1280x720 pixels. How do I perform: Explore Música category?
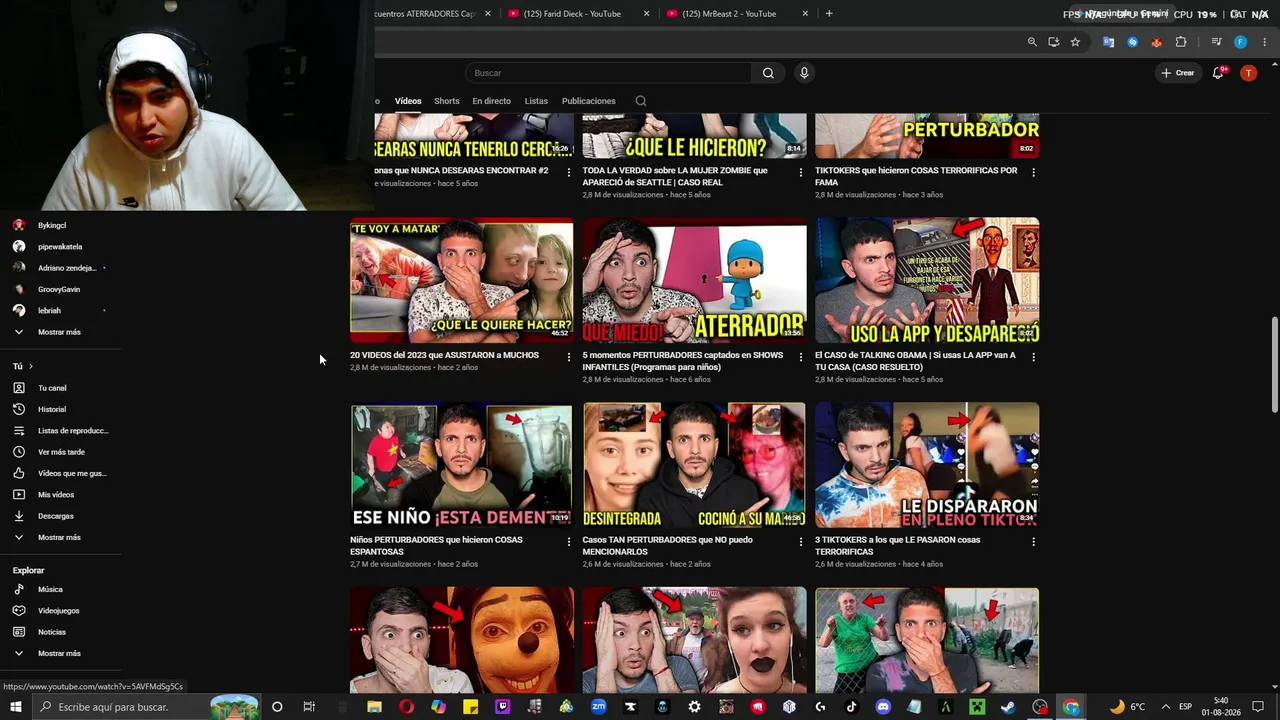[x=50, y=590]
